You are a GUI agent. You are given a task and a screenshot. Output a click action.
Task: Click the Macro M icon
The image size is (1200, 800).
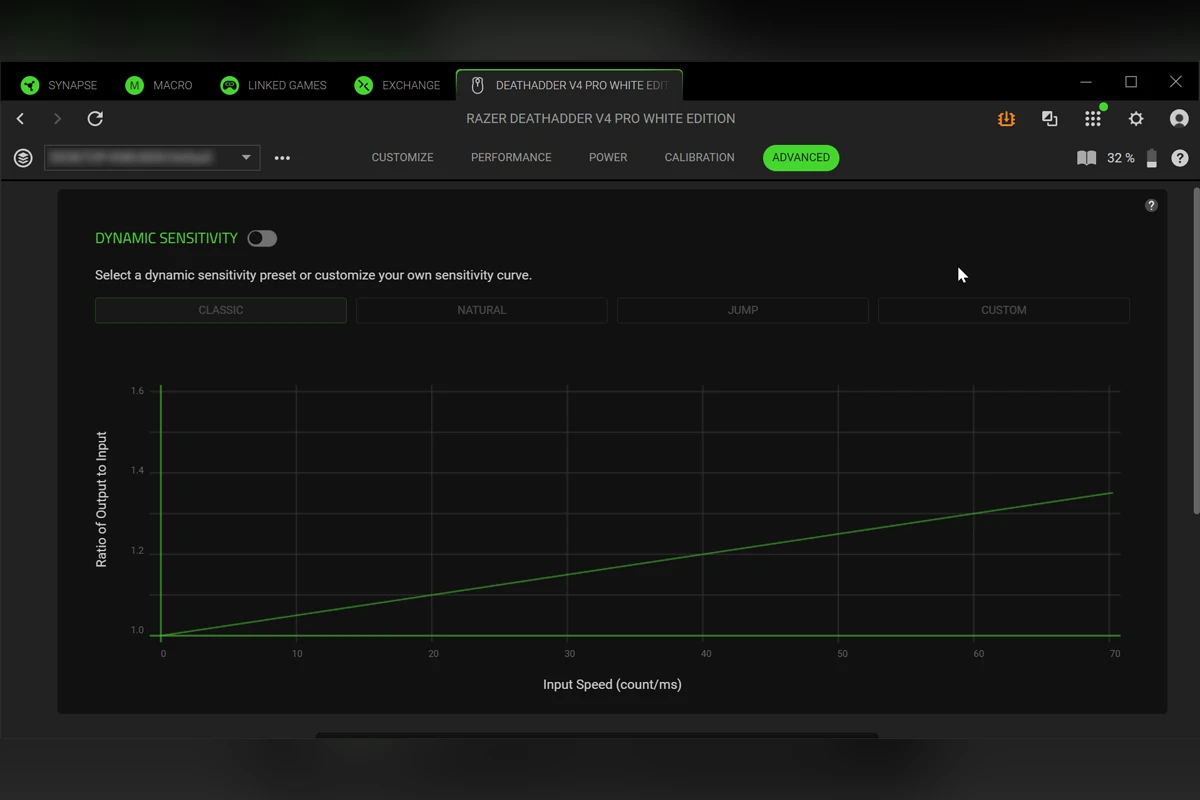(x=134, y=85)
